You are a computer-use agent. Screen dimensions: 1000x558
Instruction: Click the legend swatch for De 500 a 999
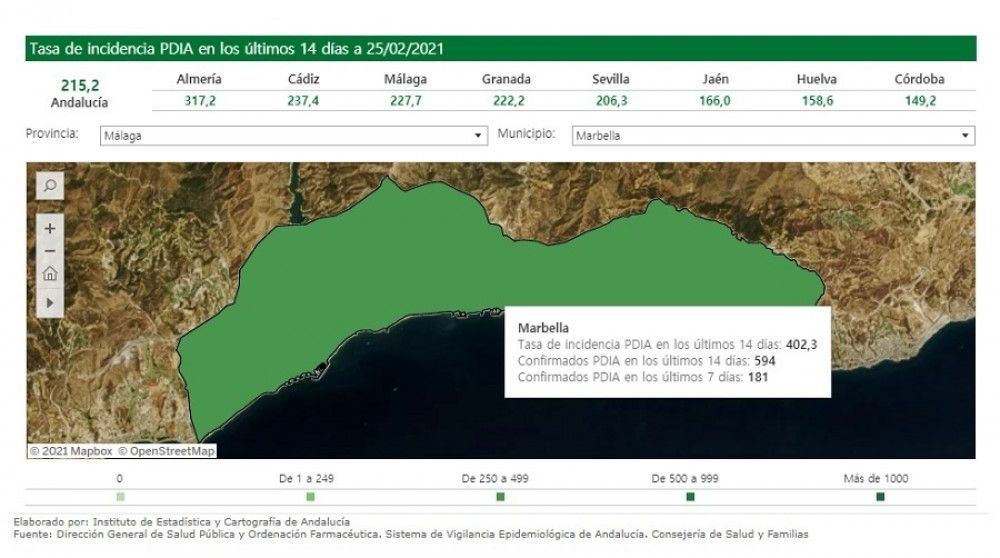(x=690, y=497)
